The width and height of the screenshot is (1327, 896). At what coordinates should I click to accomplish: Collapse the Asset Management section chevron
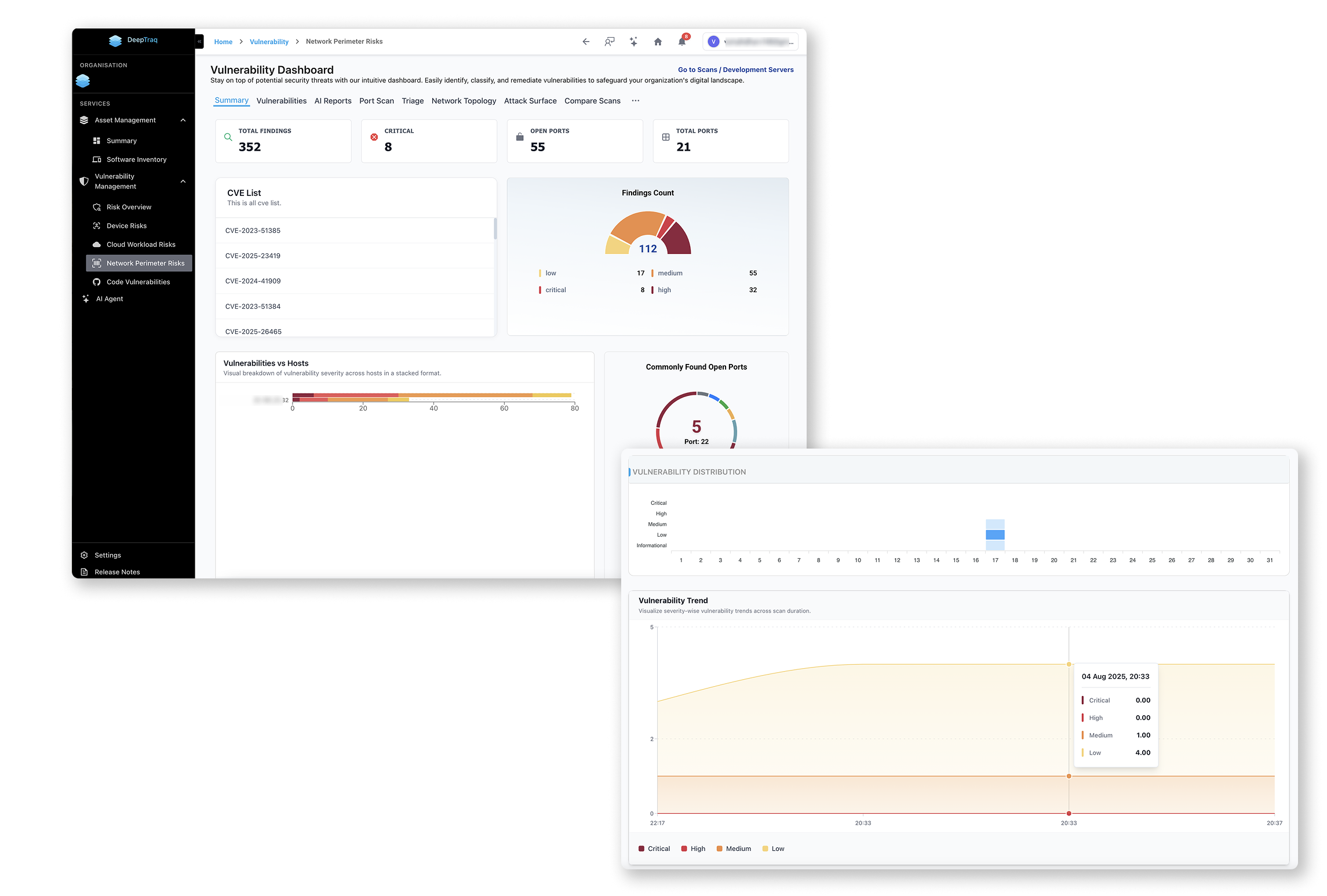coord(183,120)
